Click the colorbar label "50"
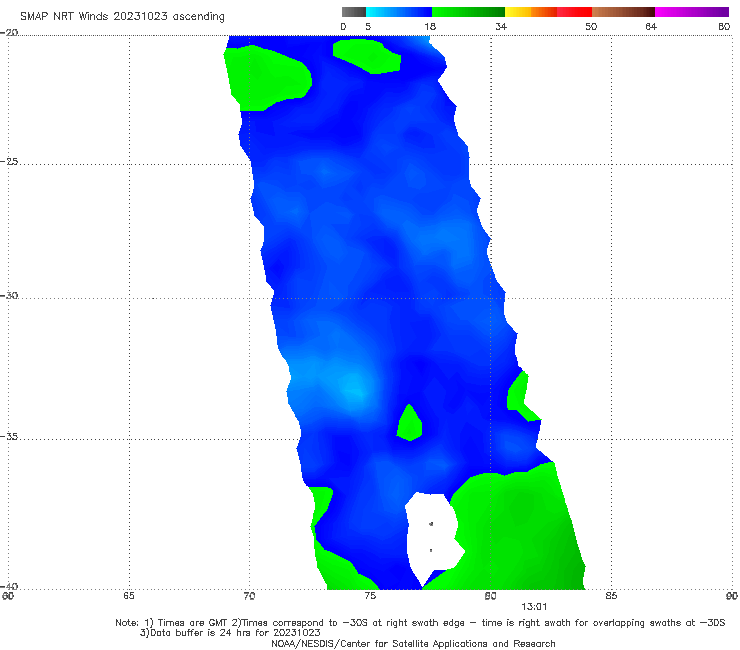Image resolution: width=740 pixels, height=650 pixels. click(591, 26)
